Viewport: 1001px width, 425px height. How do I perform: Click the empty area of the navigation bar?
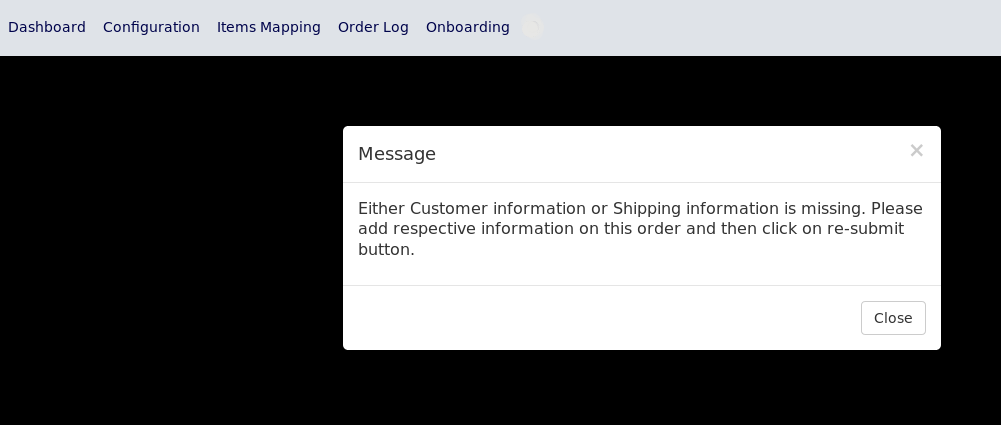(766, 27)
